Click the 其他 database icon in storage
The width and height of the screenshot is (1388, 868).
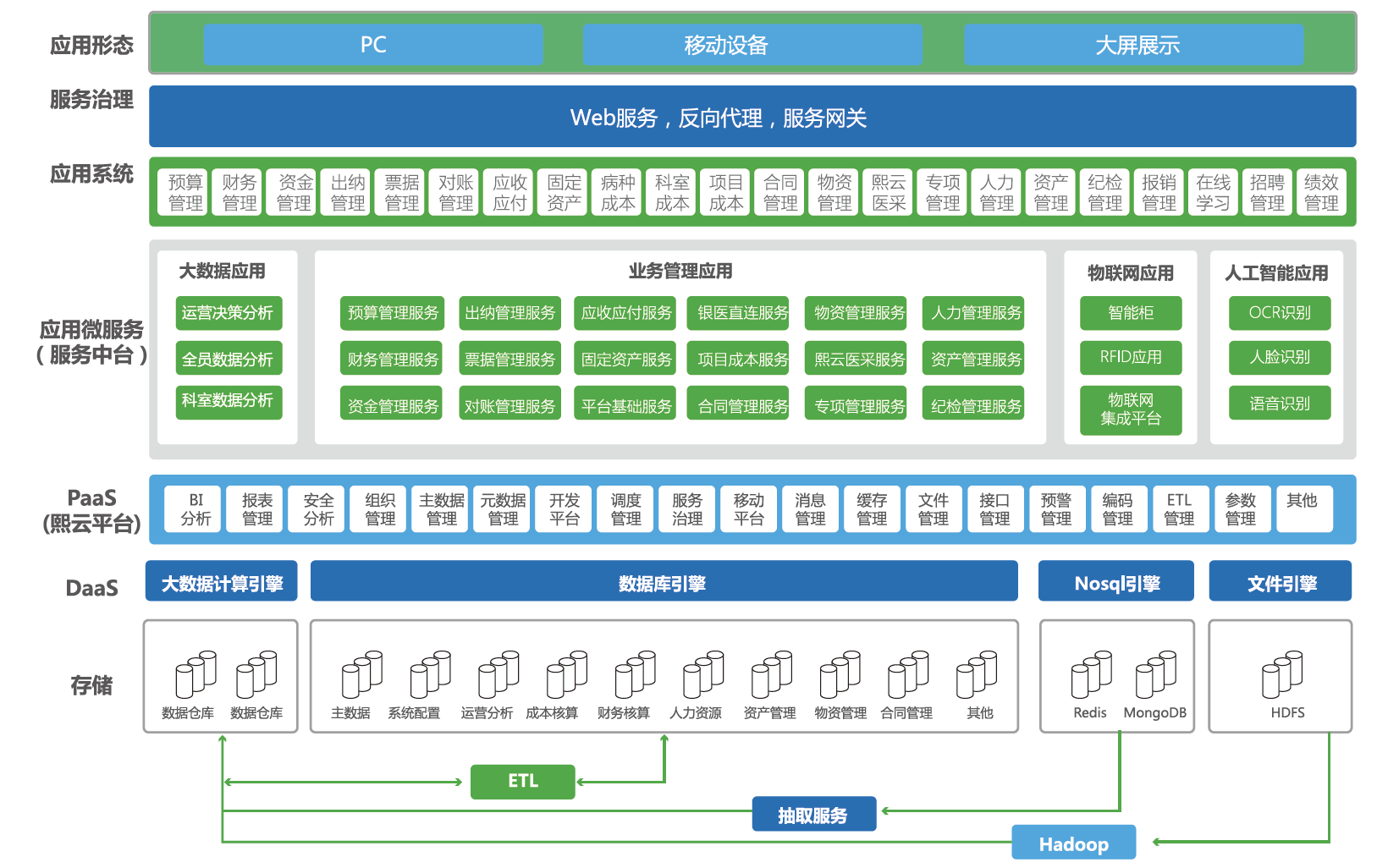(977, 674)
